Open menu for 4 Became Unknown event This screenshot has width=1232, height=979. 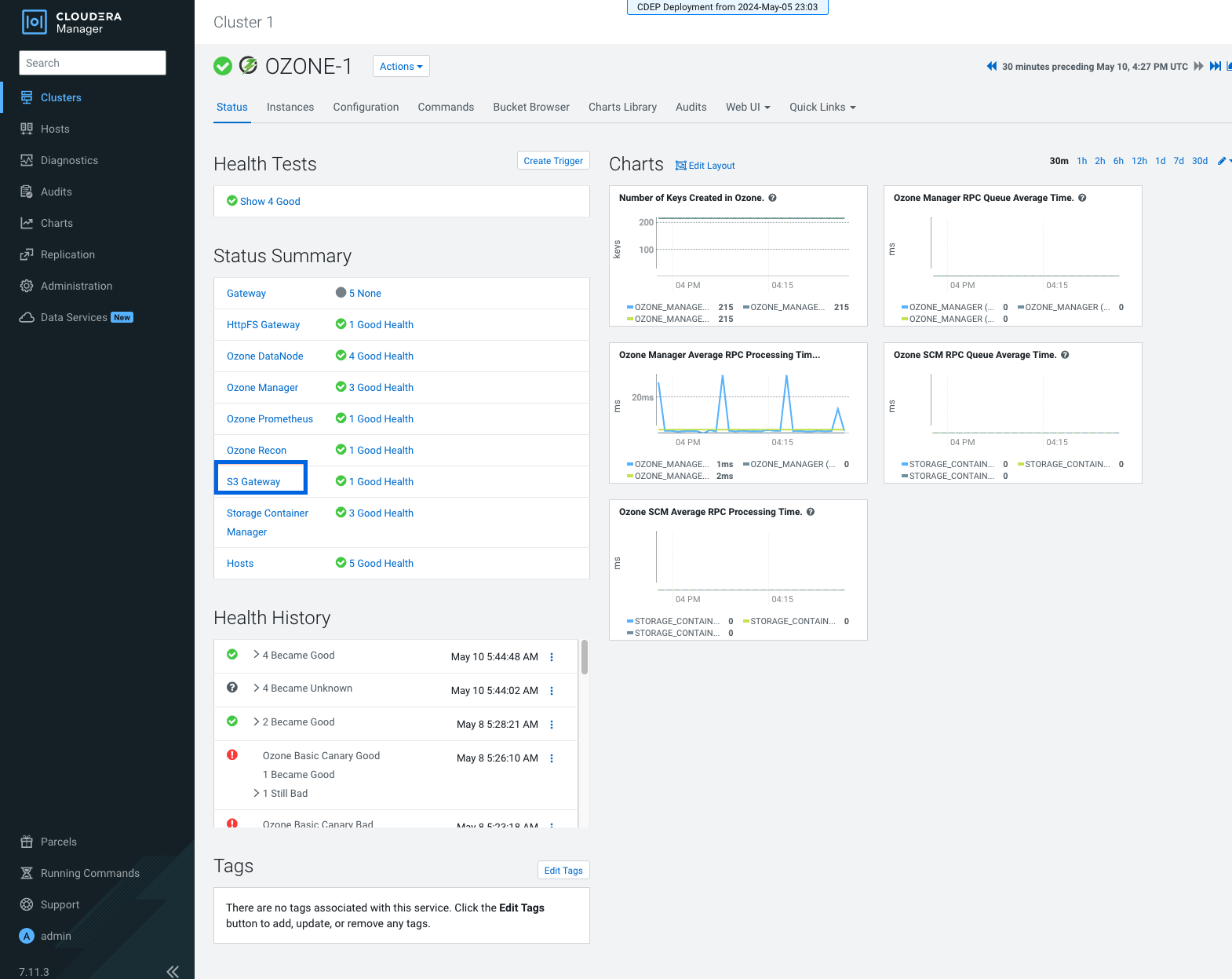552,691
